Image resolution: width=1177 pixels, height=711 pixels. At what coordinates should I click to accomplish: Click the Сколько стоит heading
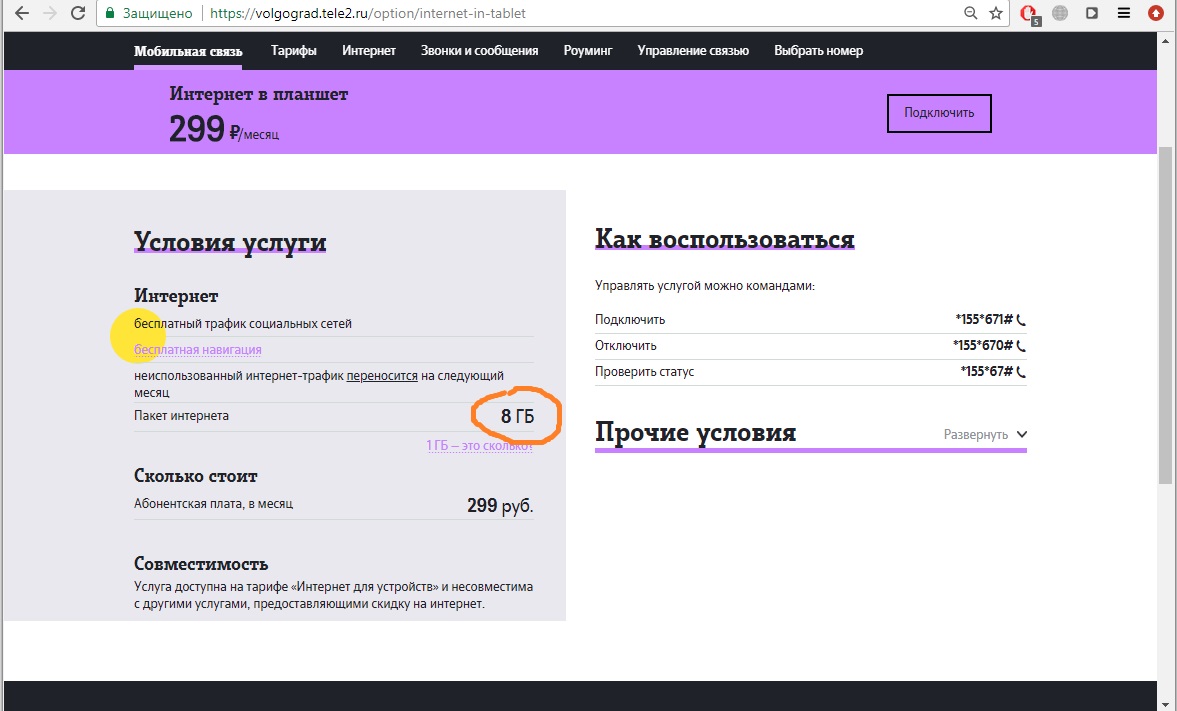(196, 476)
